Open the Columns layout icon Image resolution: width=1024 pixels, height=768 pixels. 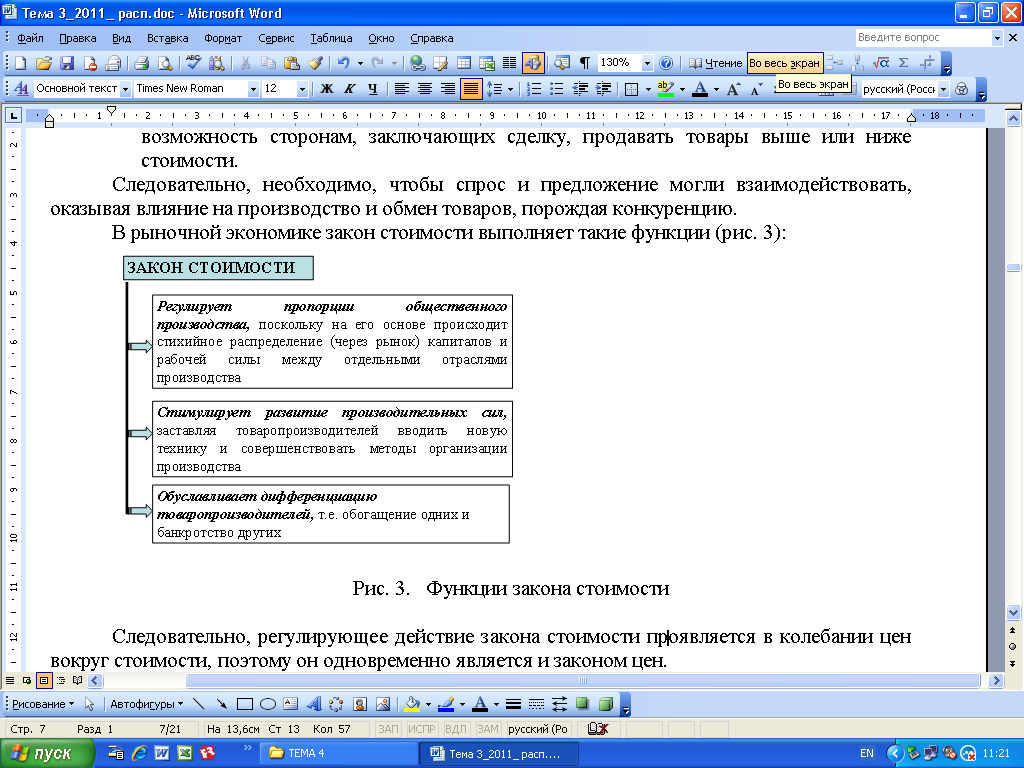coord(509,63)
